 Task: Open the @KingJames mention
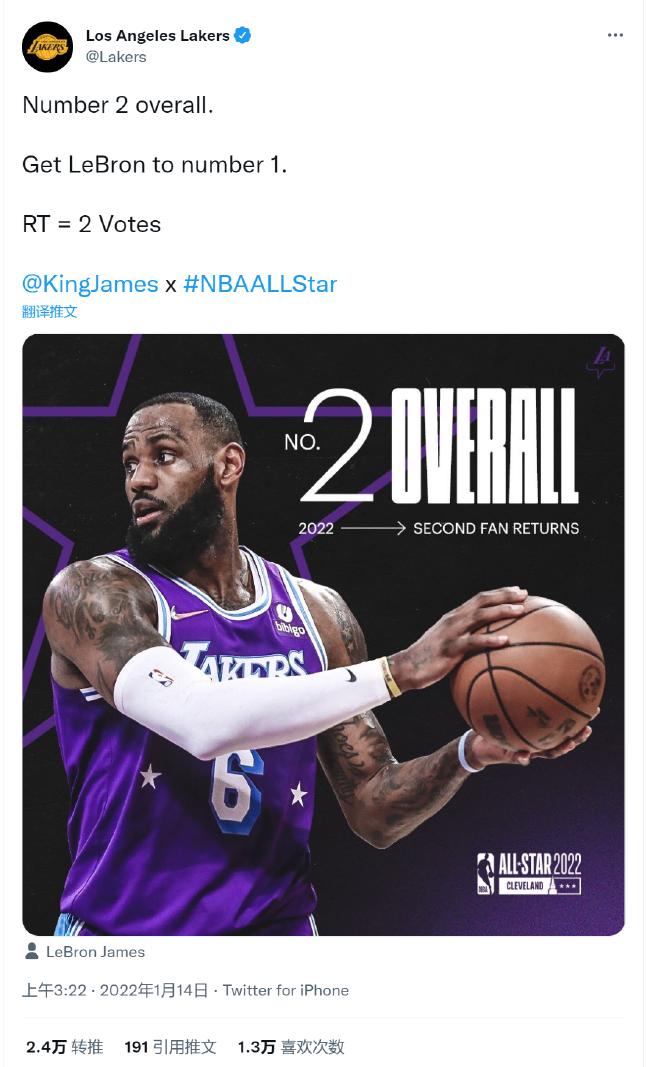(90, 284)
